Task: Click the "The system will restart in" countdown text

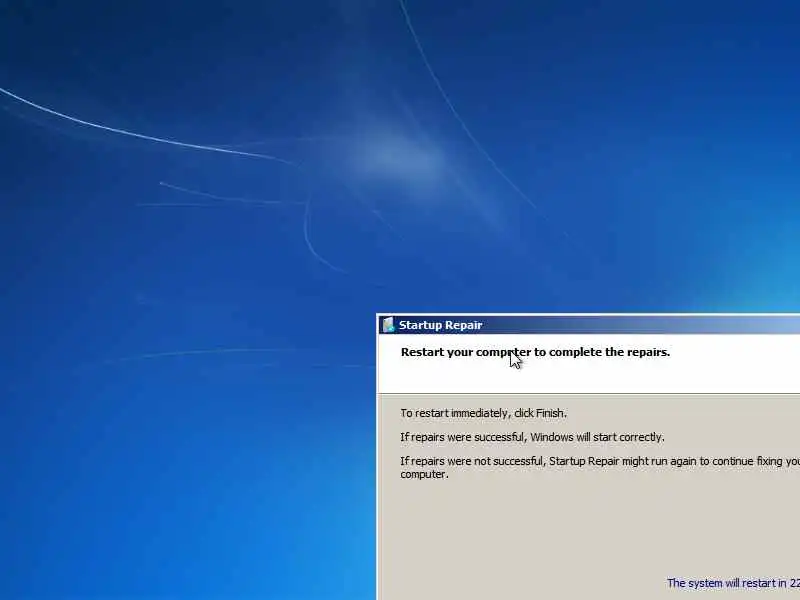Action: (733, 583)
